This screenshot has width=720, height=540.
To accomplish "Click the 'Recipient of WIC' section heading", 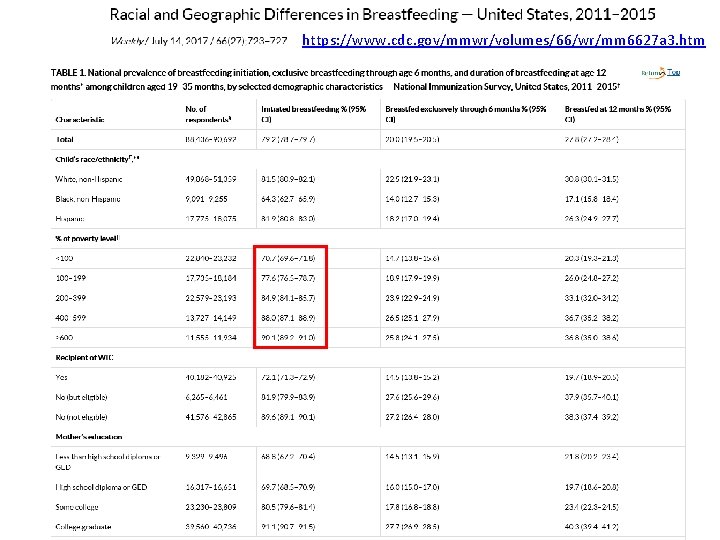I will pyautogui.click(x=84, y=357).
